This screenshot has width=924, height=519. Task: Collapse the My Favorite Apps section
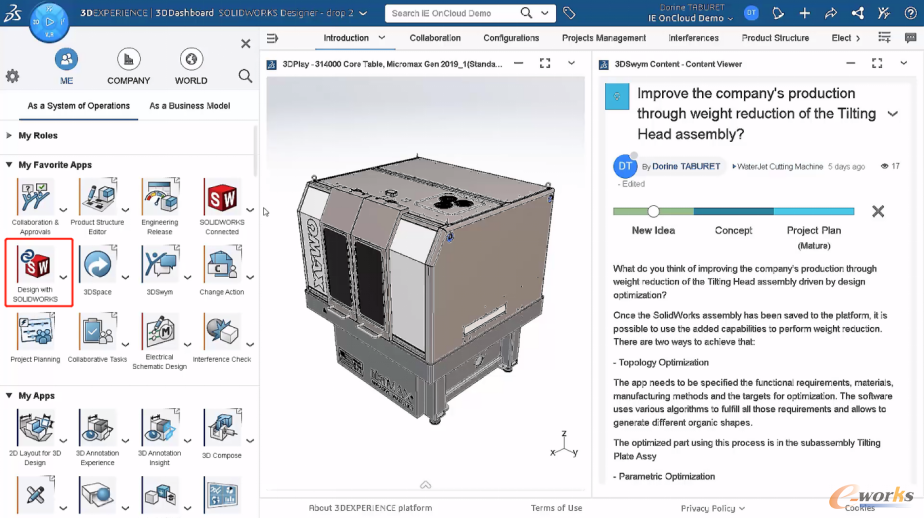pos(9,165)
